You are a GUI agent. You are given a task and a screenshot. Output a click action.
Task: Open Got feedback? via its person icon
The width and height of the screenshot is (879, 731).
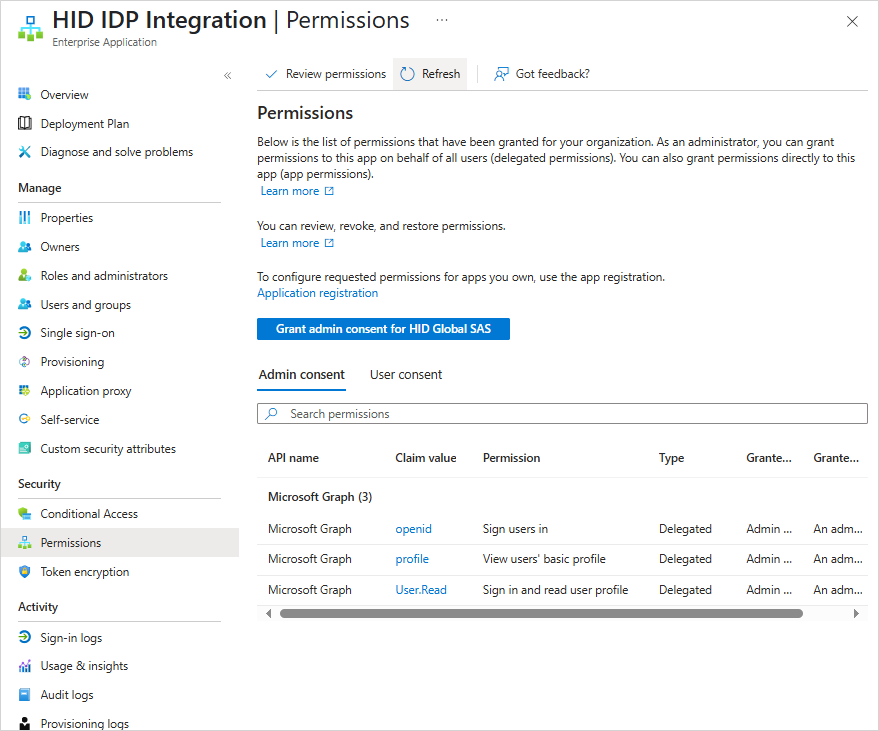(x=501, y=74)
